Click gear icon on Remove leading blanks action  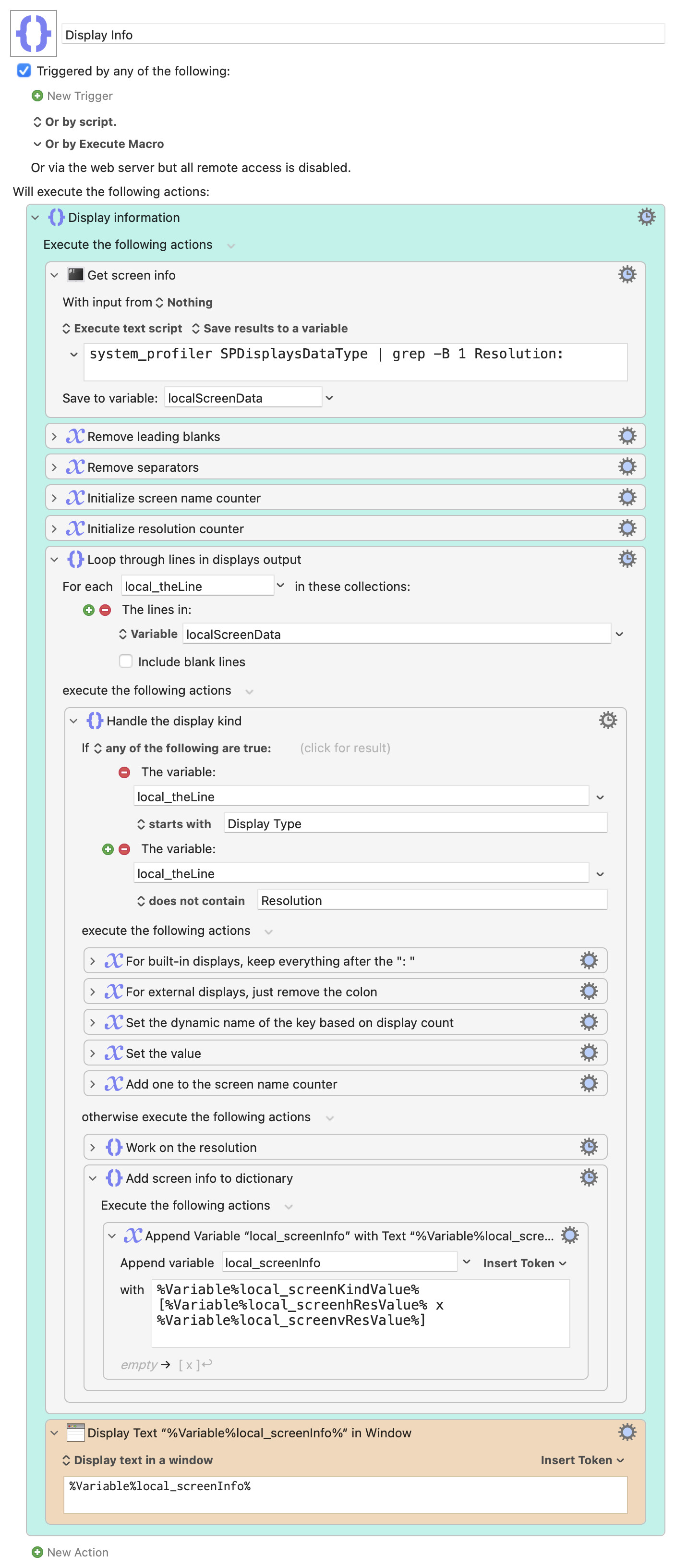point(627,436)
